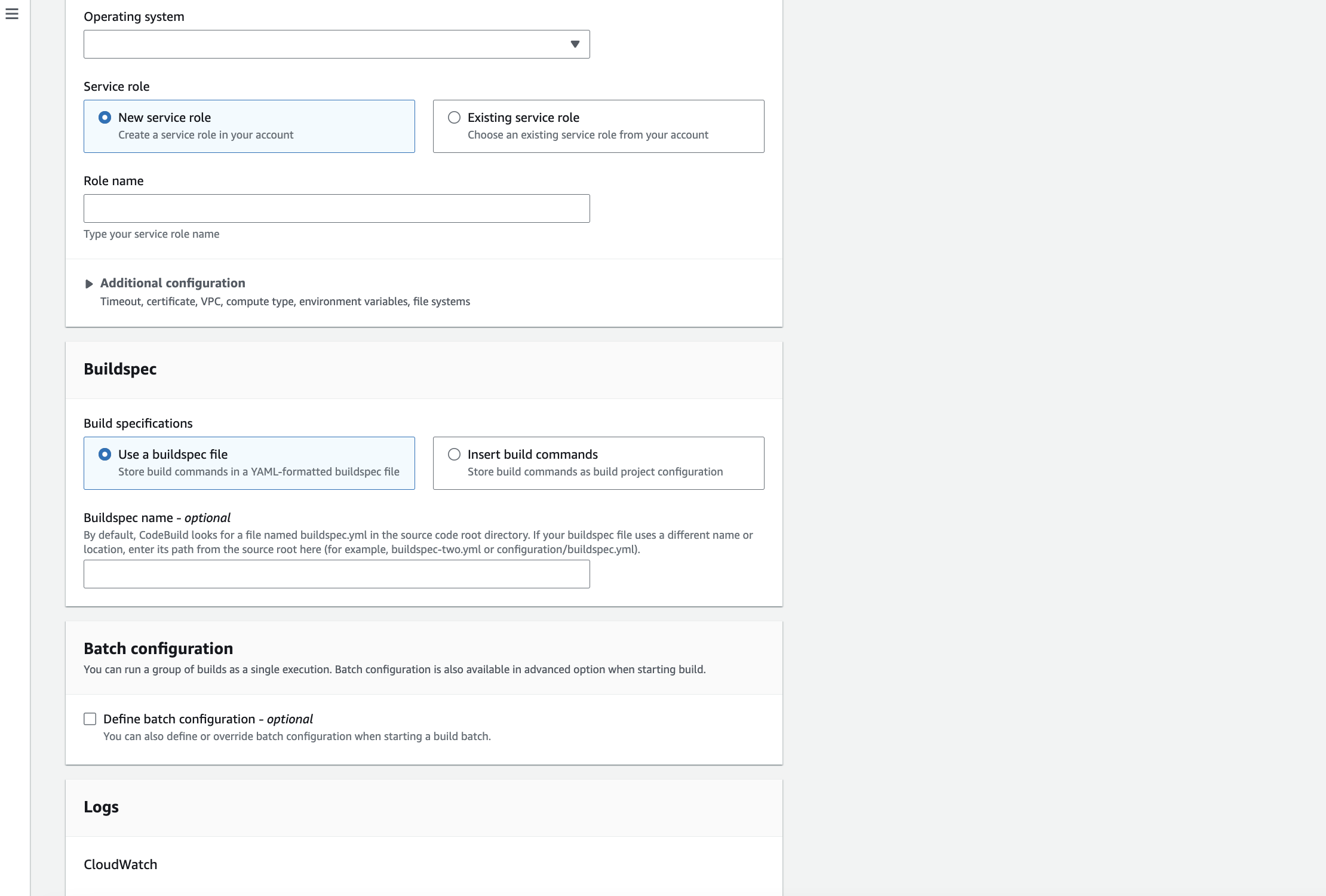Viewport: 1326px width, 896px height.
Task: Click the CloudWatch label
Action: (x=120, y=864)
